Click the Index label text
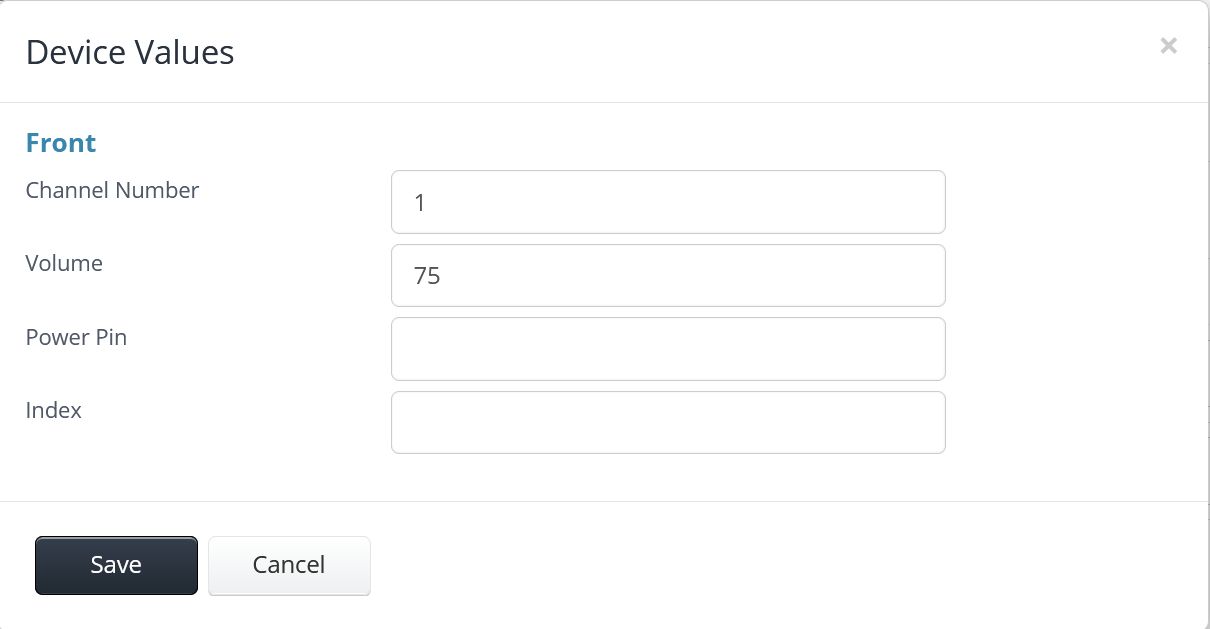The width and height of the screenshot is (1210, 629). click(x=54, y=410)
